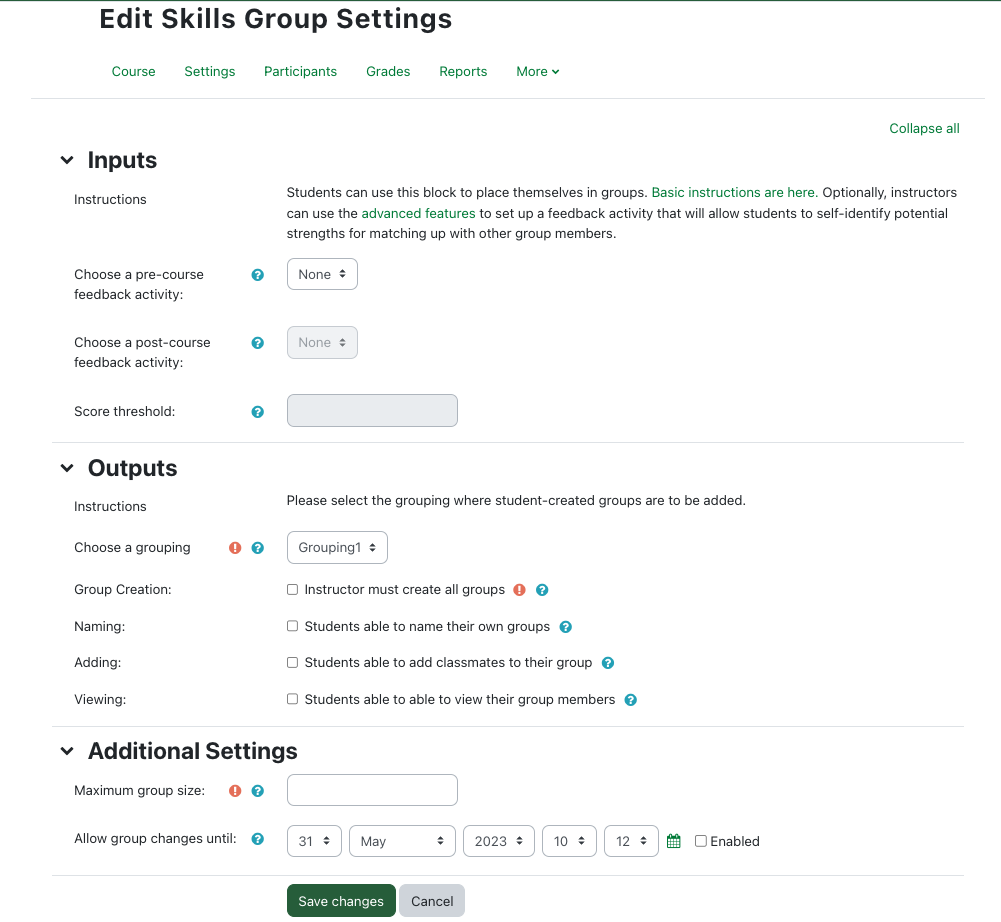The width and height of the screenshot is (1001, 922).
Task: Click help icon for pre-course feedback activity
Action: coord(258,275)
